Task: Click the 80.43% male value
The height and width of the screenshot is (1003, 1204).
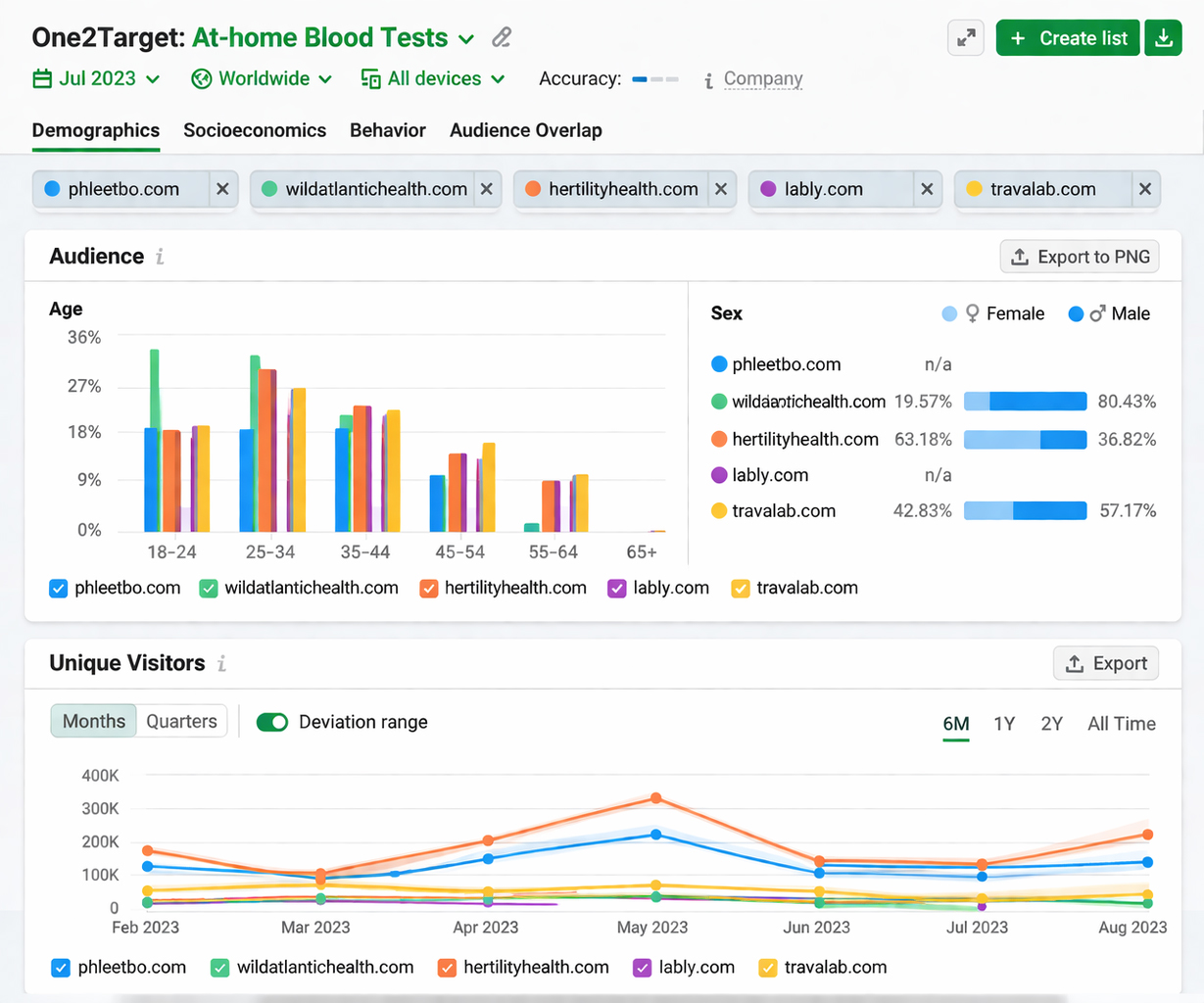Action: point(1127,402)
